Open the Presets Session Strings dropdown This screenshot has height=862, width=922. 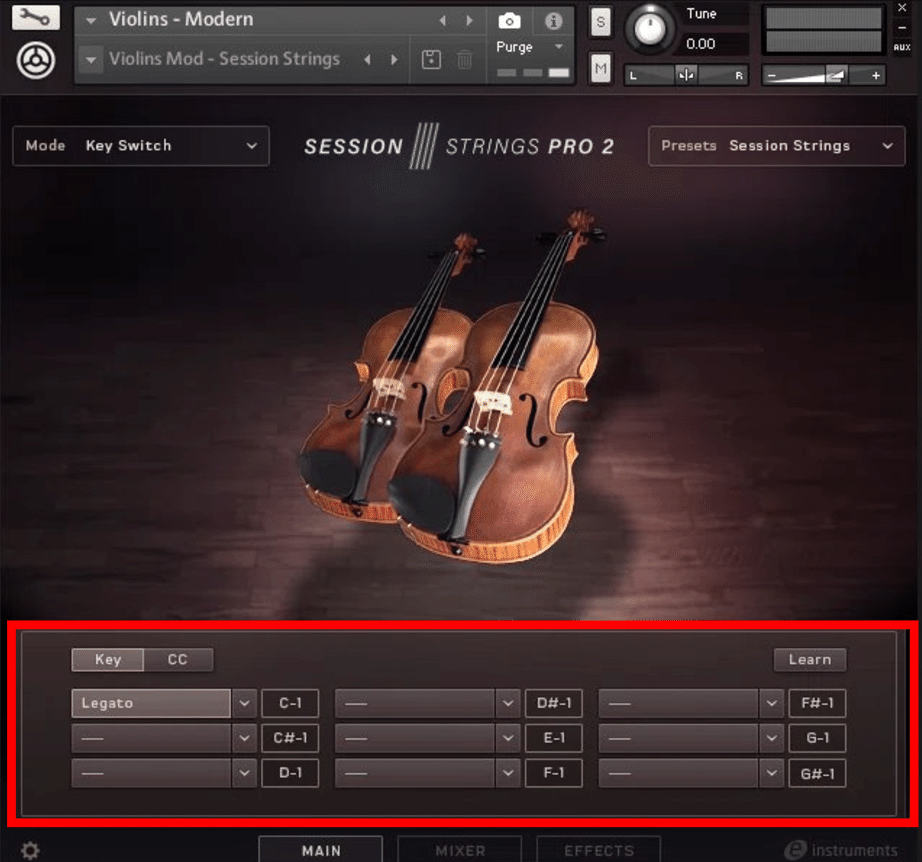tap(776, 146)
